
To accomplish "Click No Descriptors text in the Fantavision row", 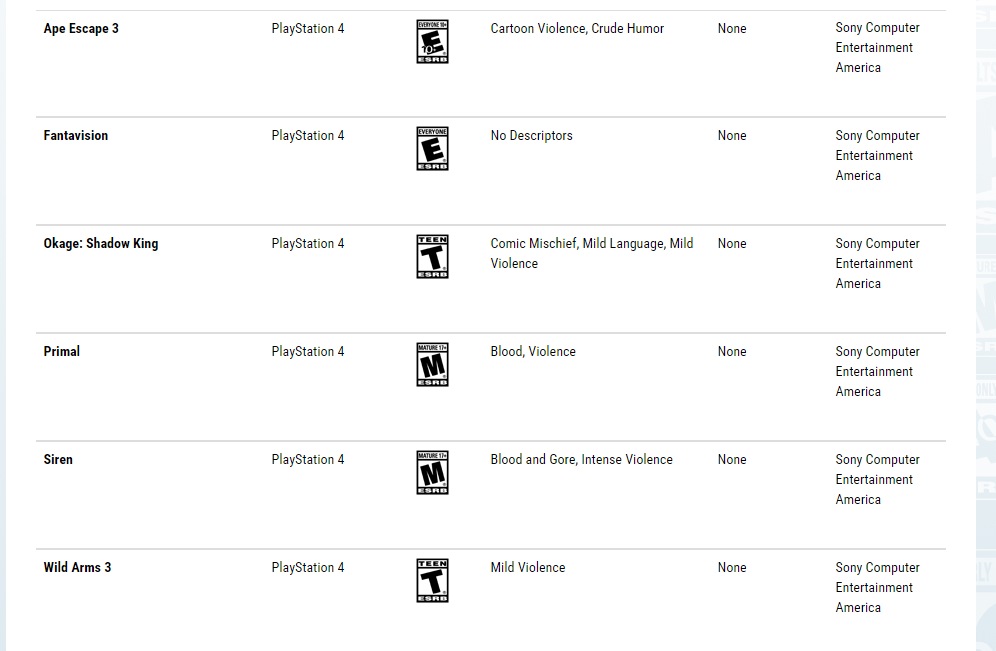I will pos(531,136).
